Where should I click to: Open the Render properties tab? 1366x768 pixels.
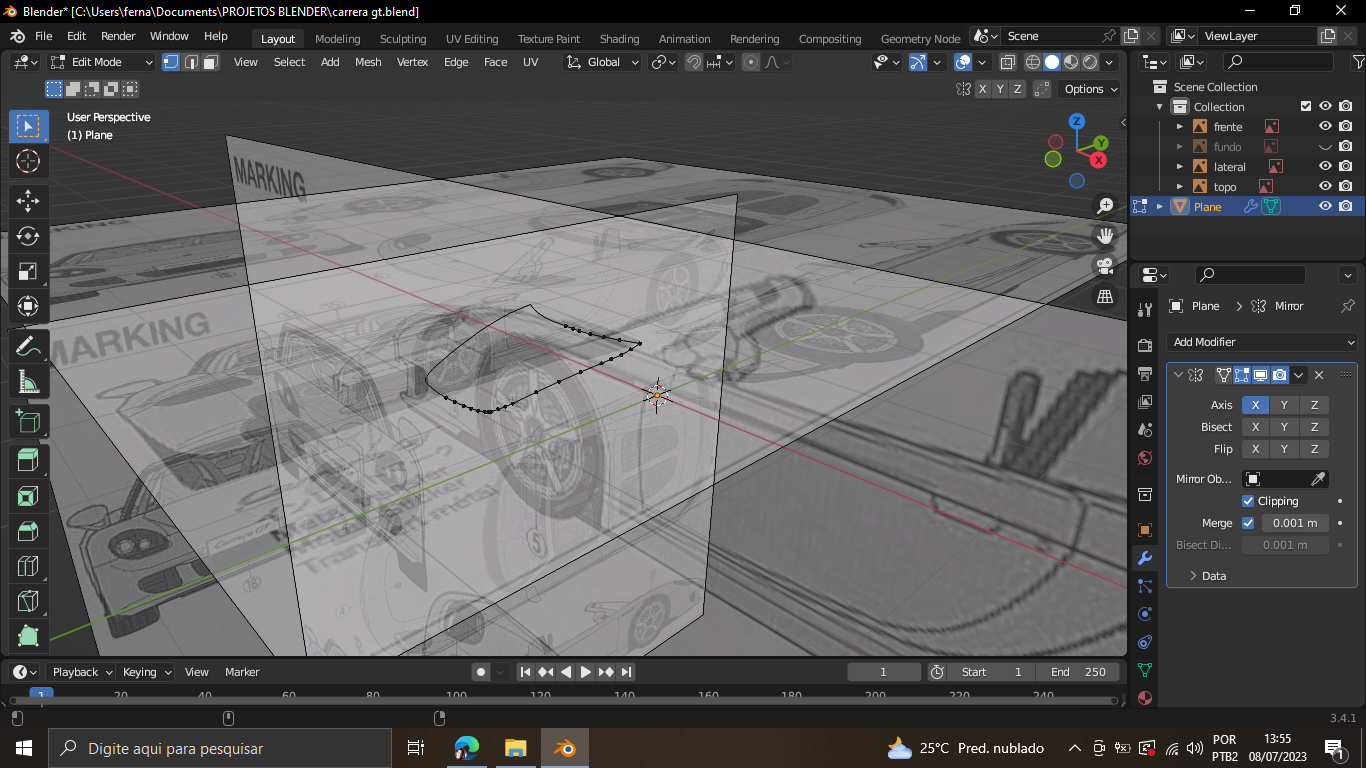1145,346
